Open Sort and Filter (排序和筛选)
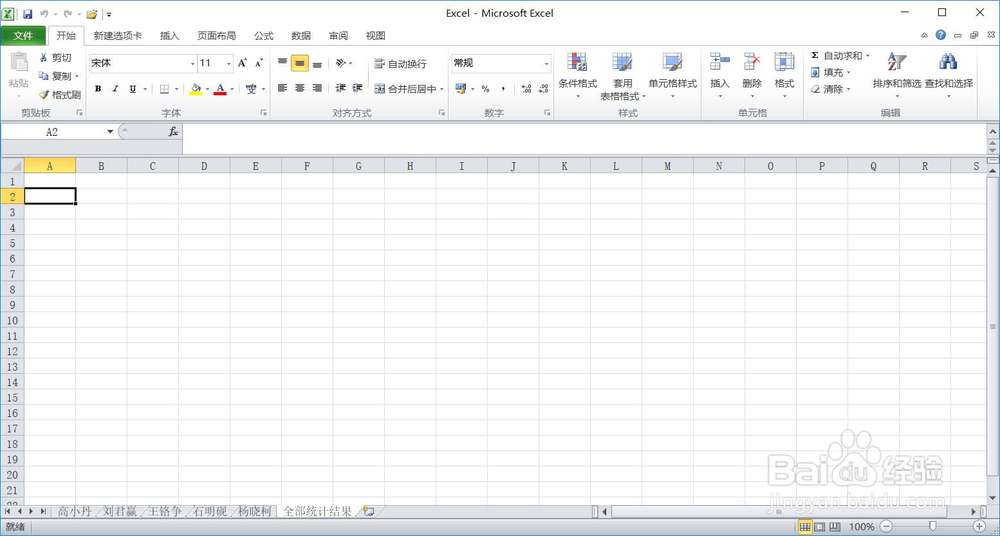 click(x=897, y=75)
